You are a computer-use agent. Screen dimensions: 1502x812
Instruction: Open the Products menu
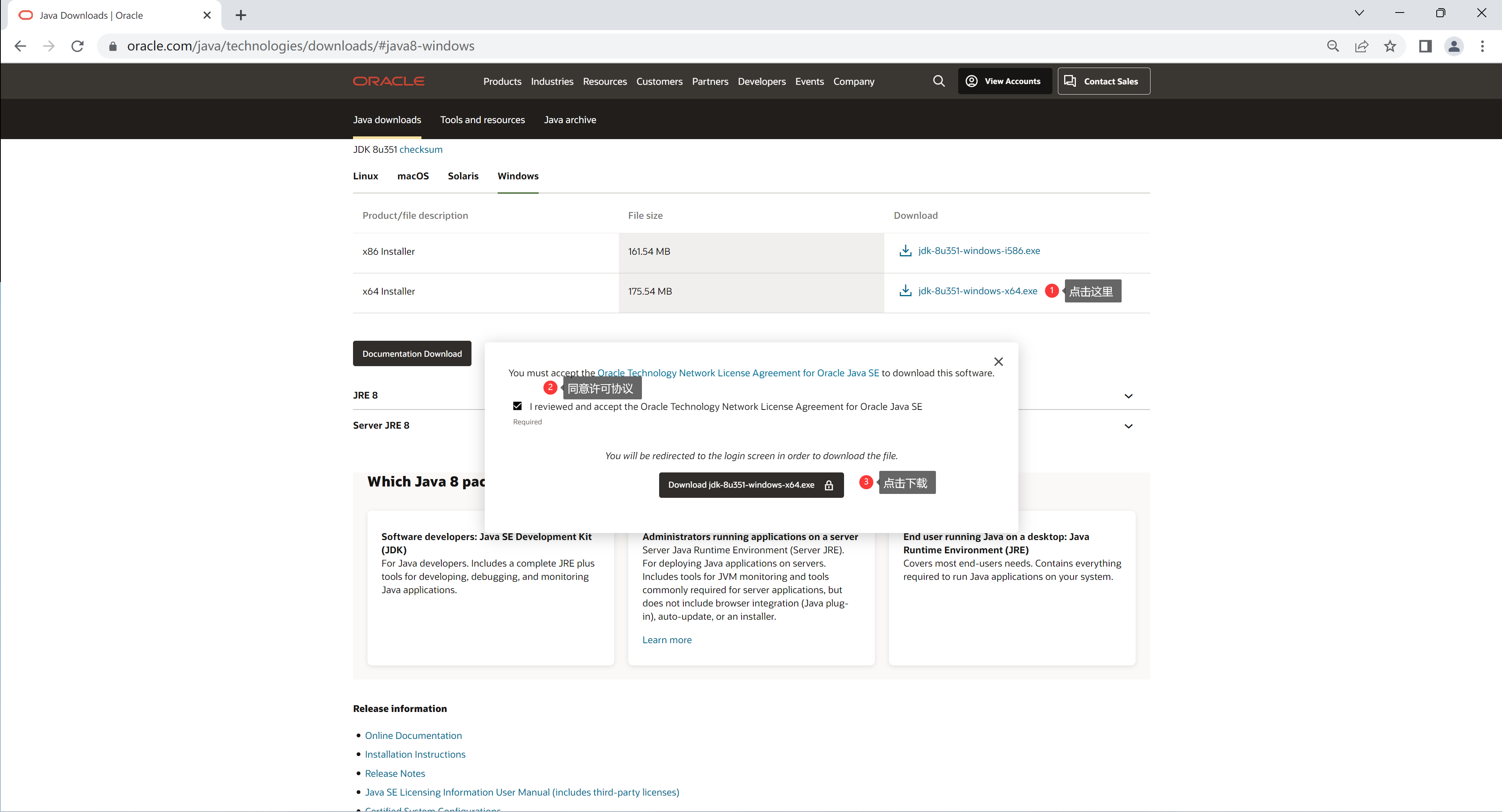coord(502,82)
